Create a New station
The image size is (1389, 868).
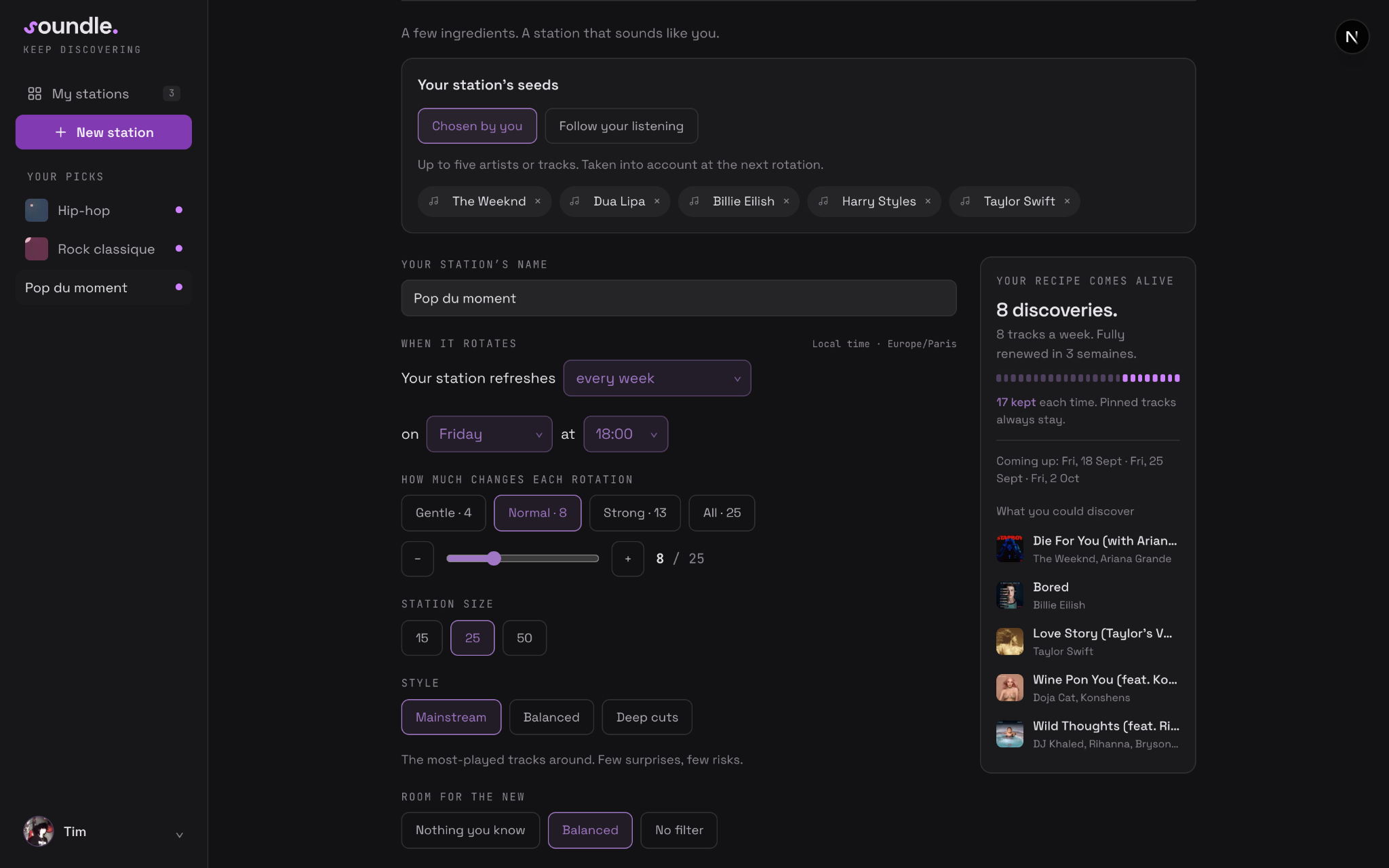(104, 132)
